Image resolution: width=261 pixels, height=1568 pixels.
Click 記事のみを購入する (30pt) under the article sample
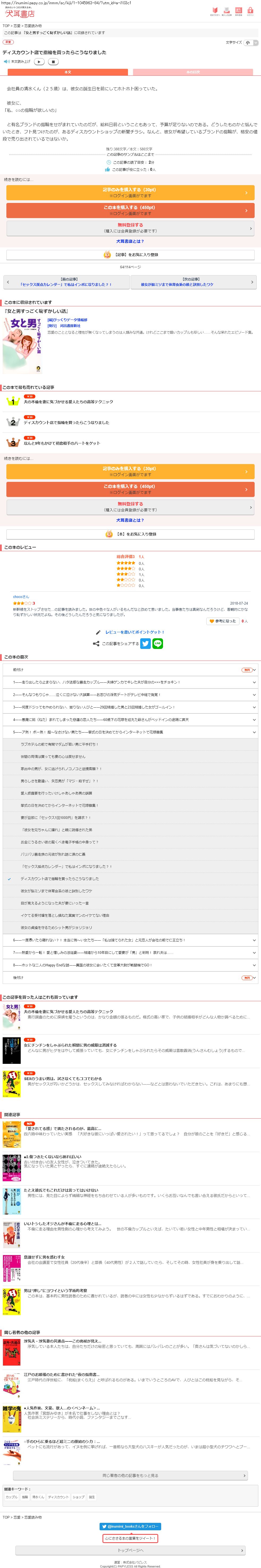[130, 192]
